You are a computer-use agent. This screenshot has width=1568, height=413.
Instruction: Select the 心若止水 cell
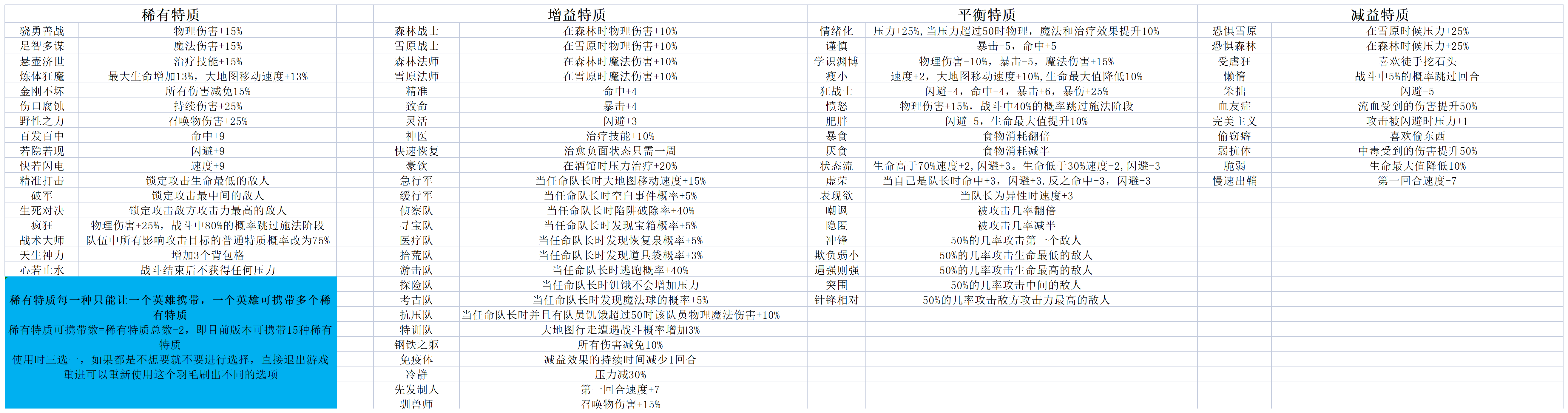pyautogui.click(x=42, y=270)
